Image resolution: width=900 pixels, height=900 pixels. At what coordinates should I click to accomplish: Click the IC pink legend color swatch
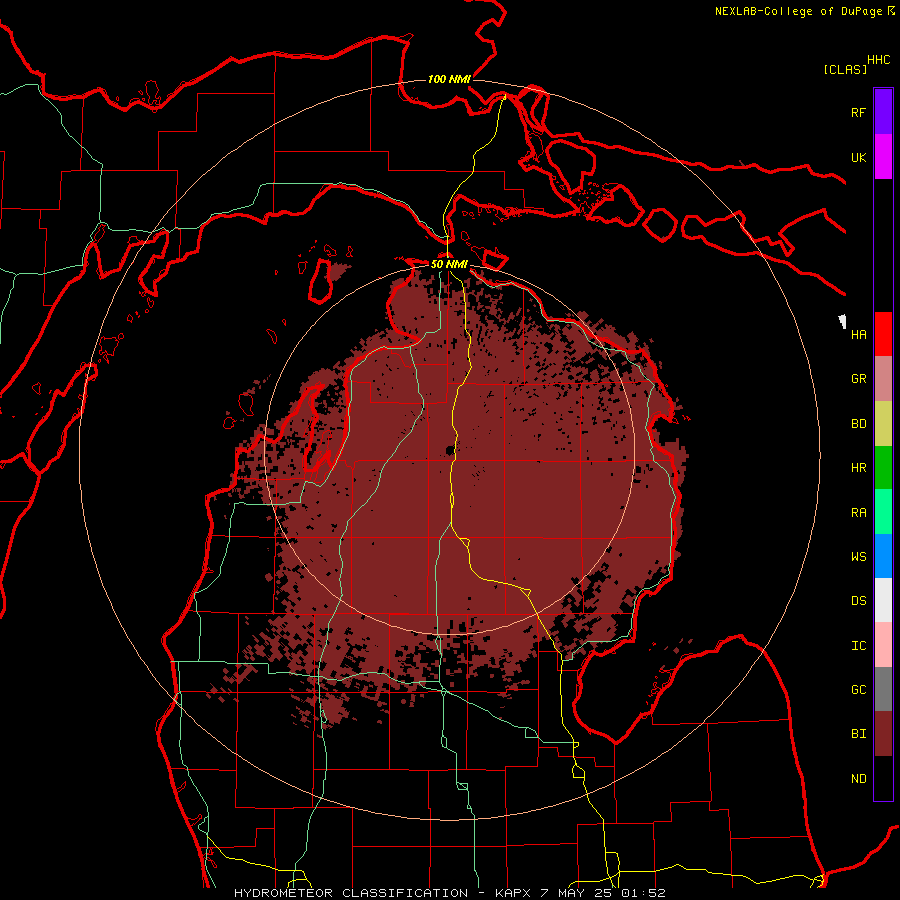tap(883, 645)
